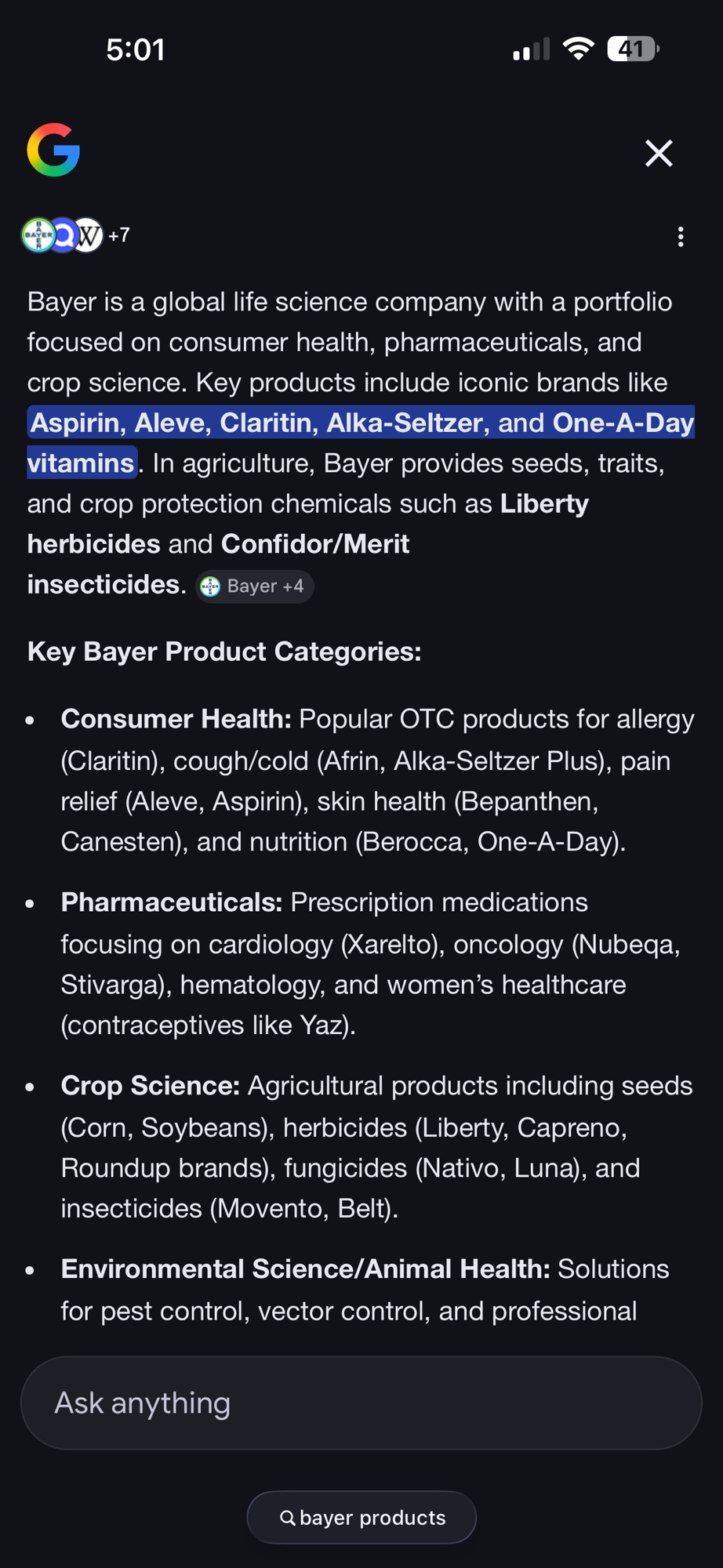Open the three-dot more options menu
723x1568 pixels.
pos(681,237)
